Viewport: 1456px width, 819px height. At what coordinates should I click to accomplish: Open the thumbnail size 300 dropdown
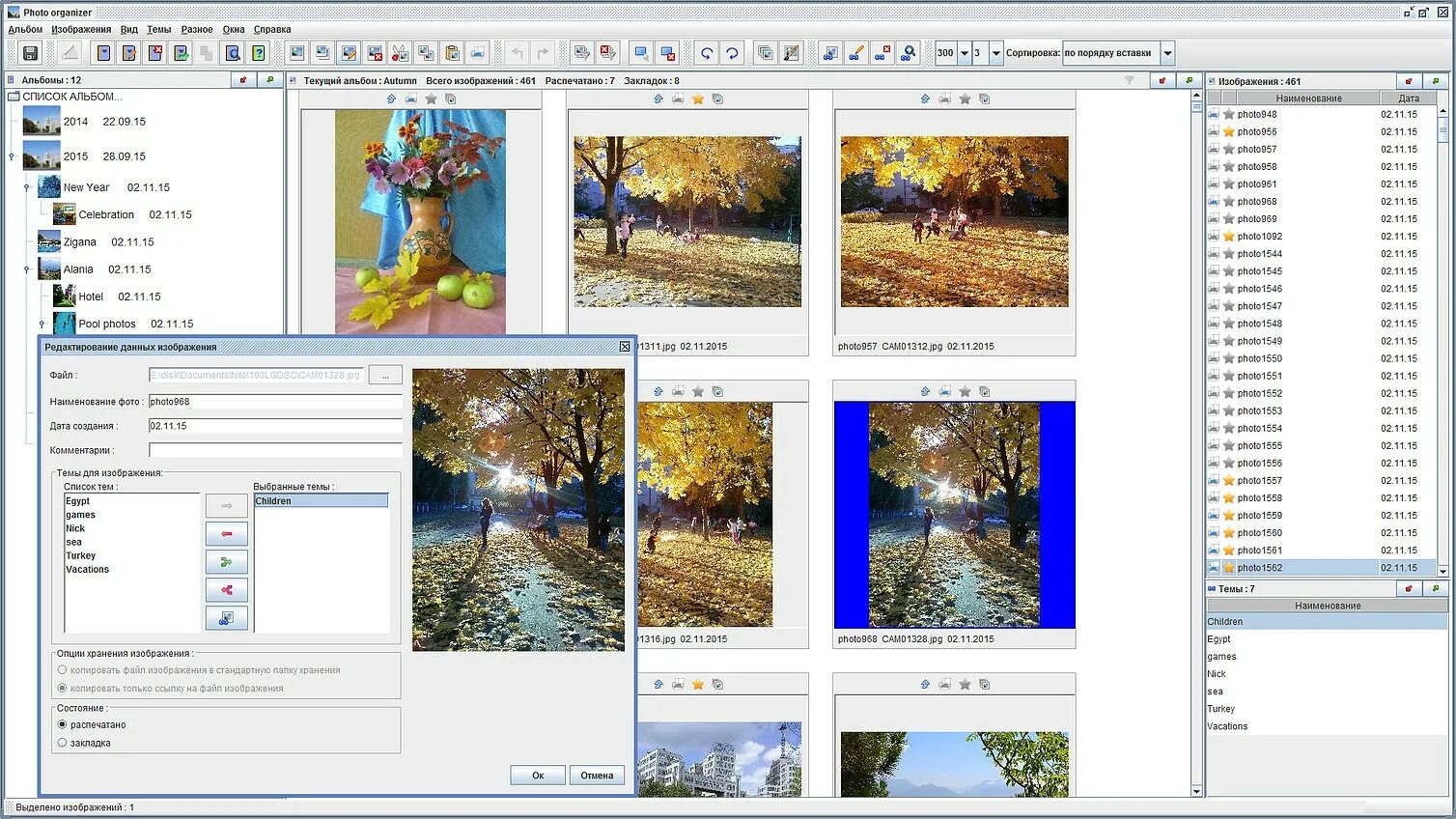964,53
